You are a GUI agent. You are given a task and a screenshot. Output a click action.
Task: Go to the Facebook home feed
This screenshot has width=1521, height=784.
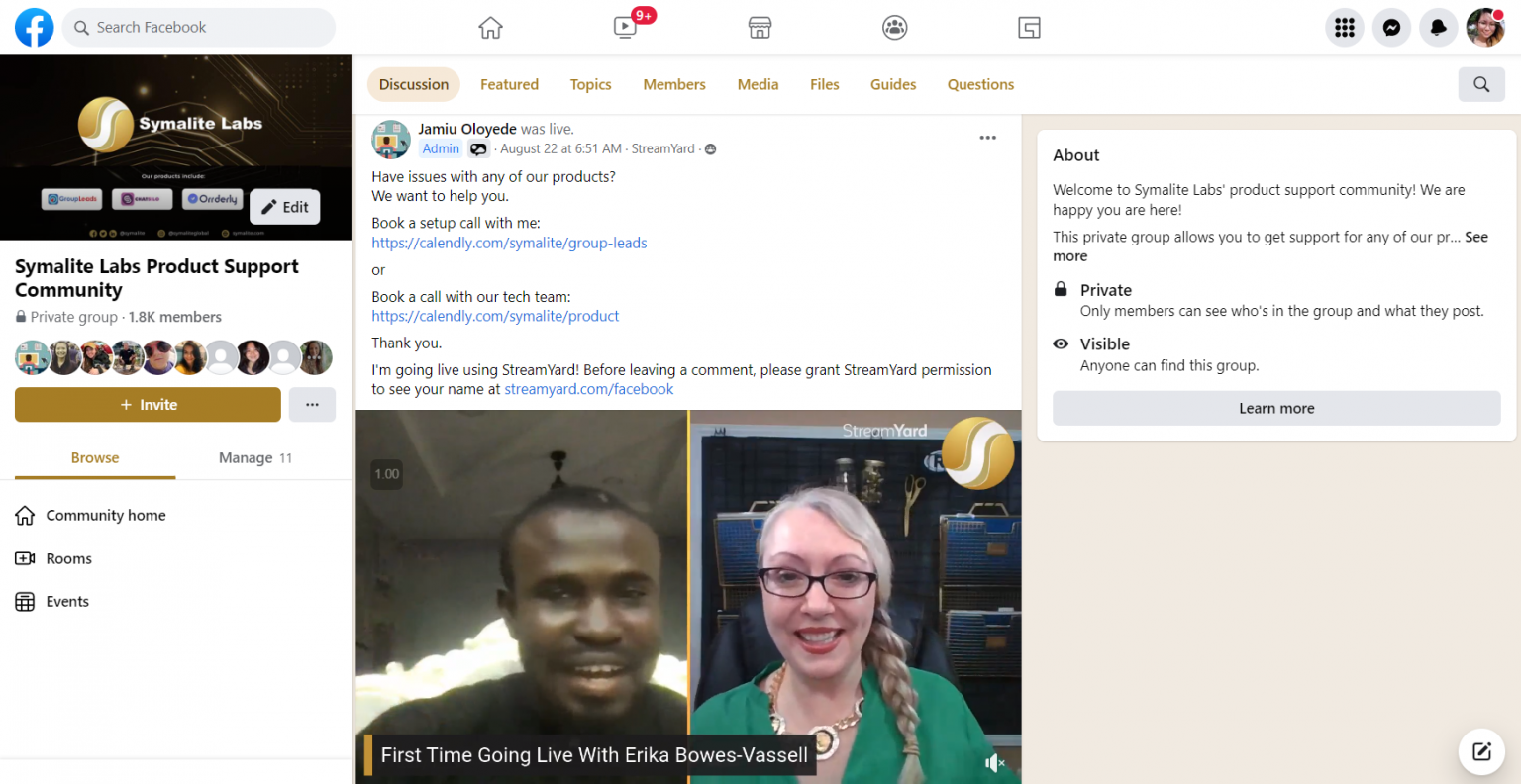click(x=490, y=28)
